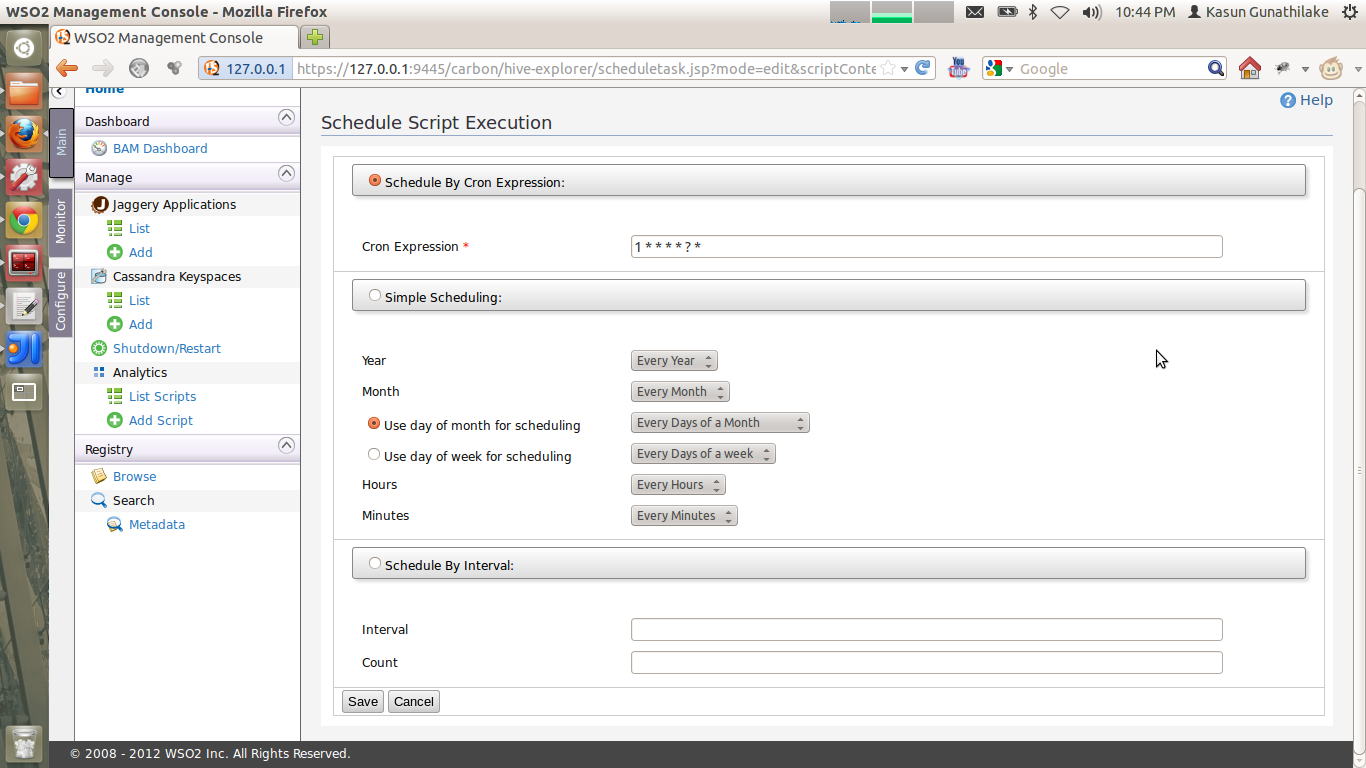Click the Cron Expression text field
Screen dimensions: 1366x768
pyautogui.click(x=927, y=247)
